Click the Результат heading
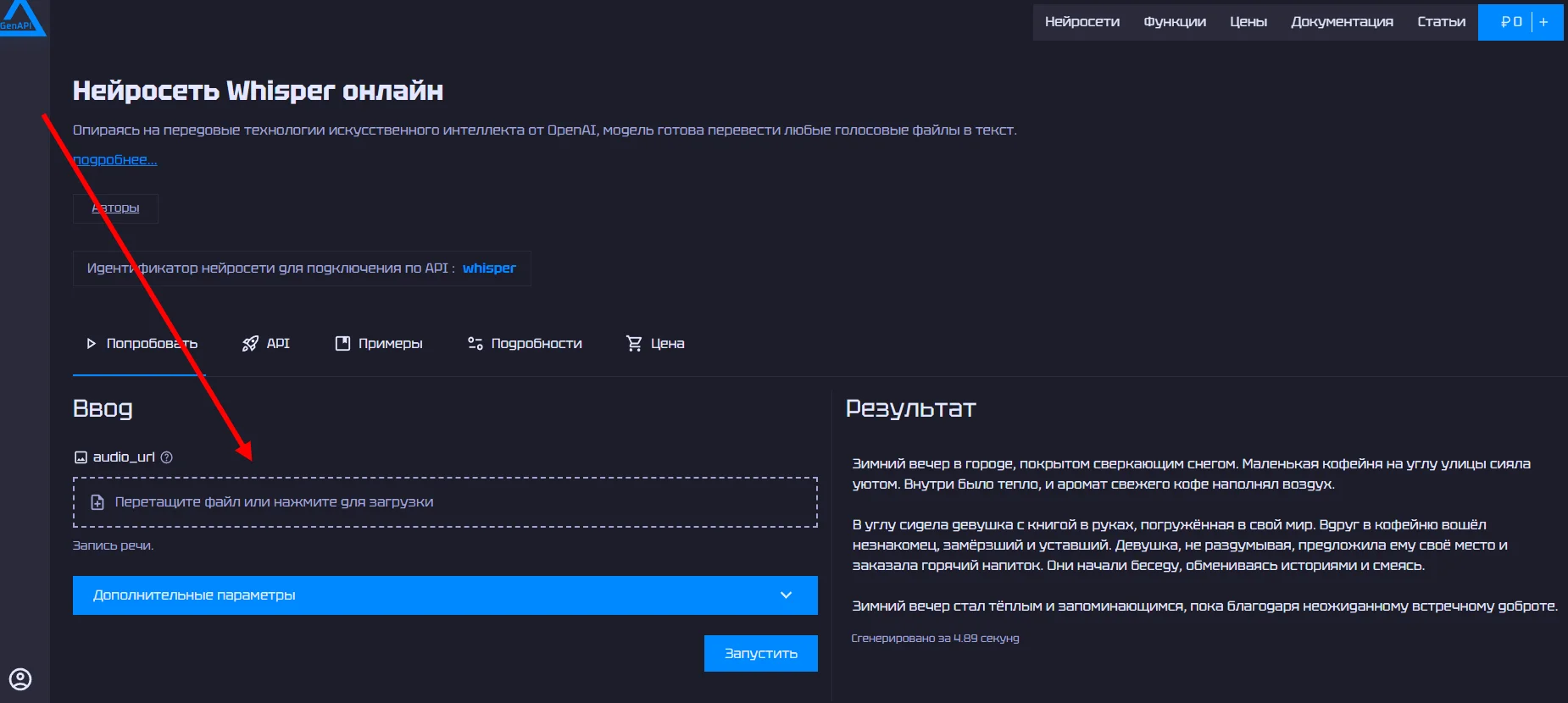The height and width of the screenshot is (703, 1568). (911, 409)
